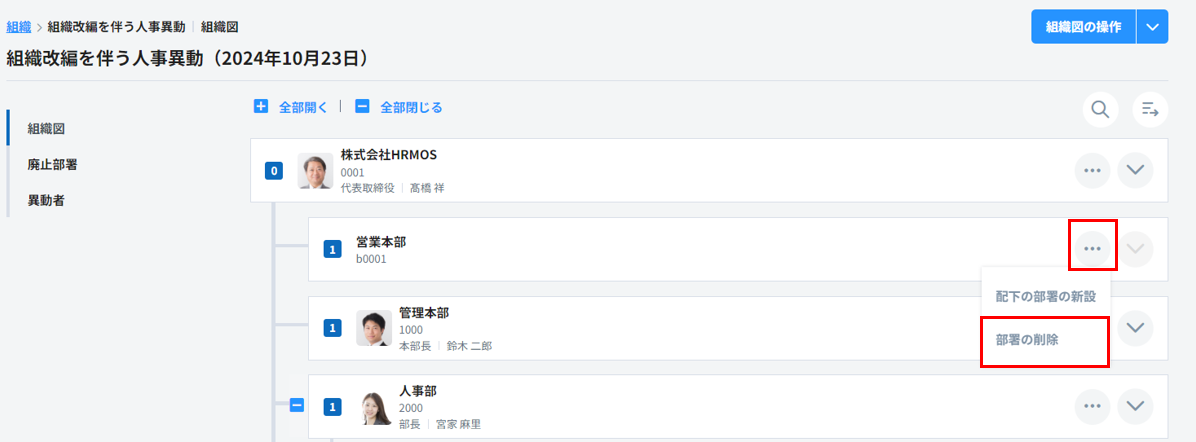Click the list export icon
1196x442 pixels.
click(x=1150, y=110)
